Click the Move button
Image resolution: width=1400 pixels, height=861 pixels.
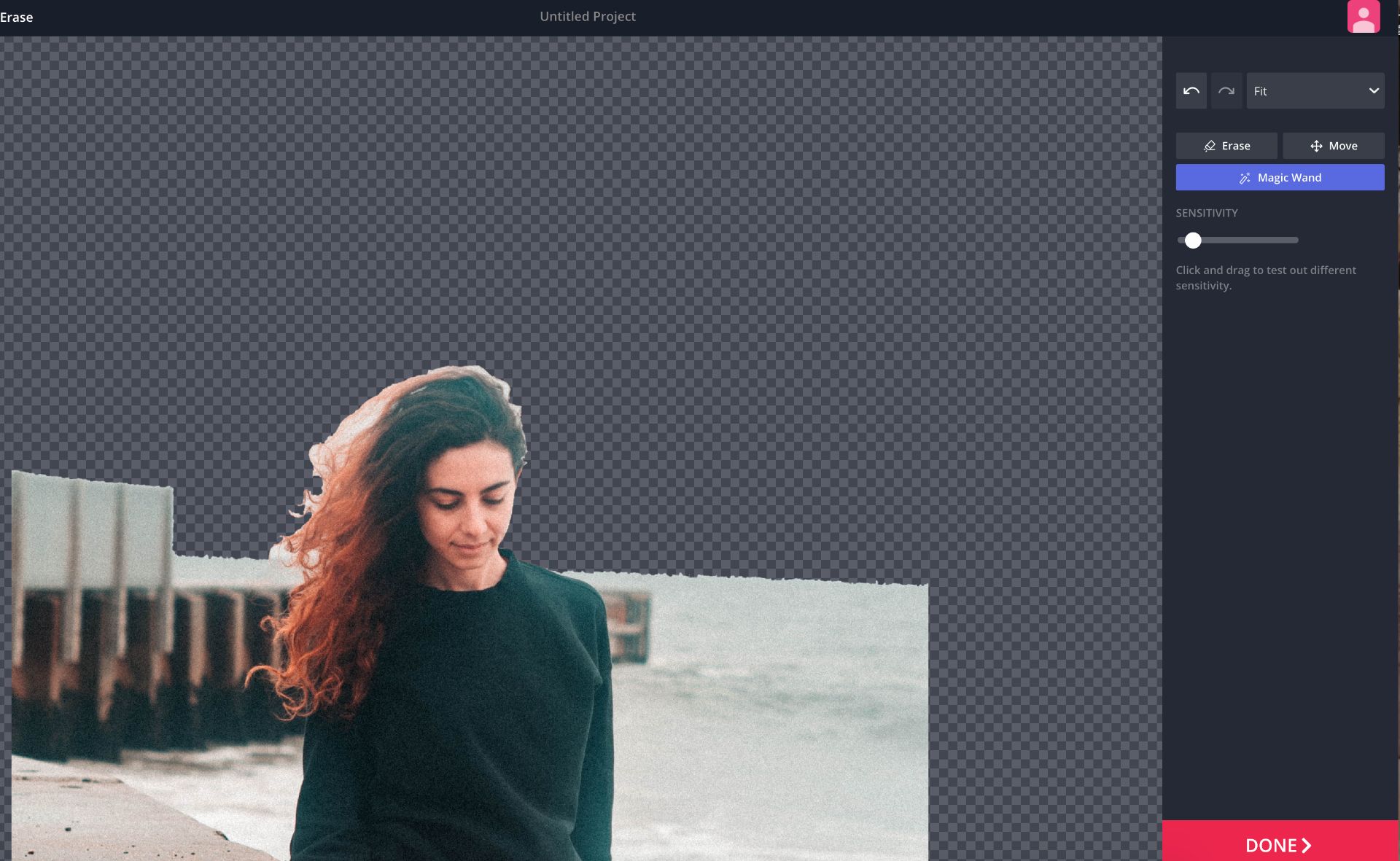click(x=1334, y=146)
